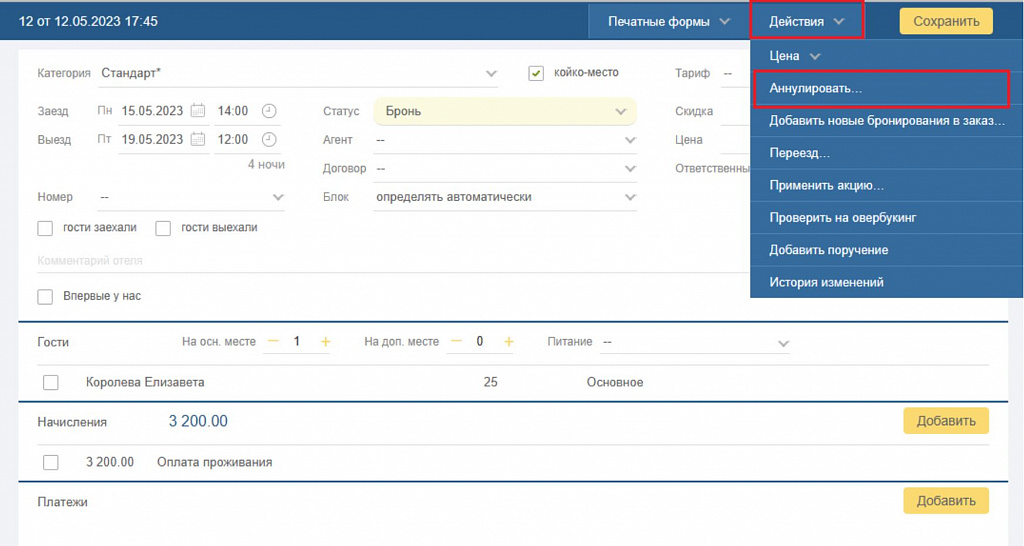Add a new payment in Платежи
The image size is (1024, 546).
click(x=946, y=501)
